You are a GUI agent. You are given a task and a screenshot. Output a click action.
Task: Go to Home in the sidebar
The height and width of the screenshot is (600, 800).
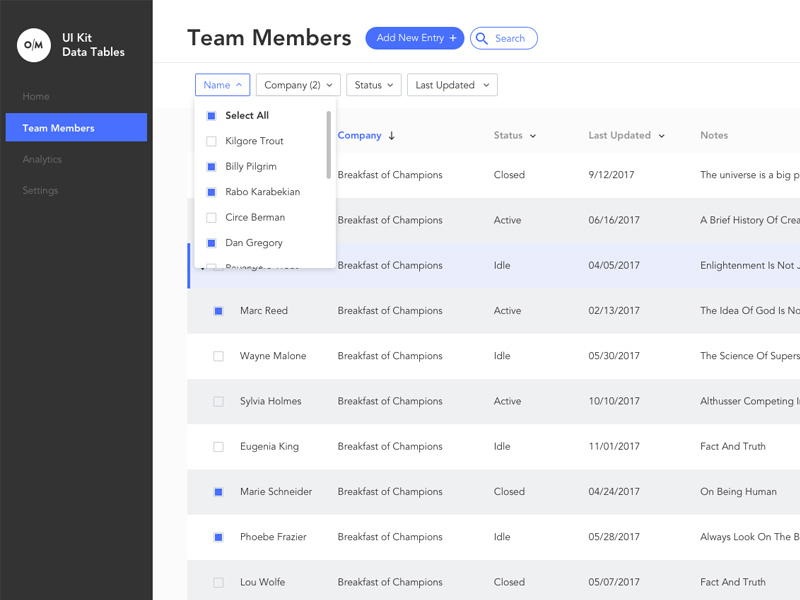coord(36,96)
